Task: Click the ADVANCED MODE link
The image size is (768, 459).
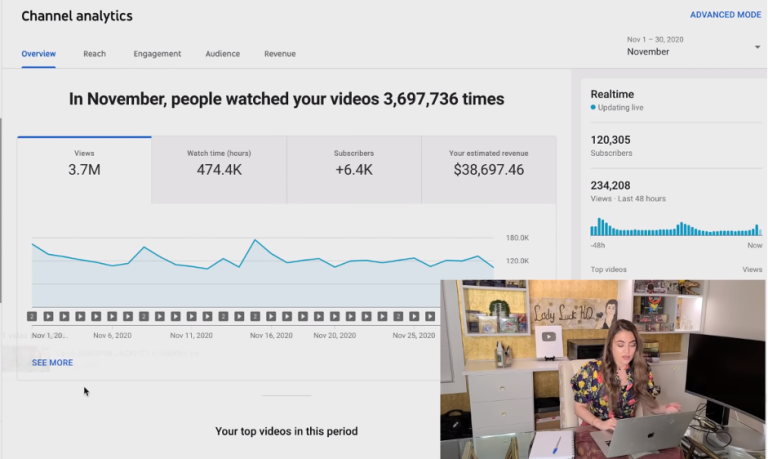Action: [725, 15]
